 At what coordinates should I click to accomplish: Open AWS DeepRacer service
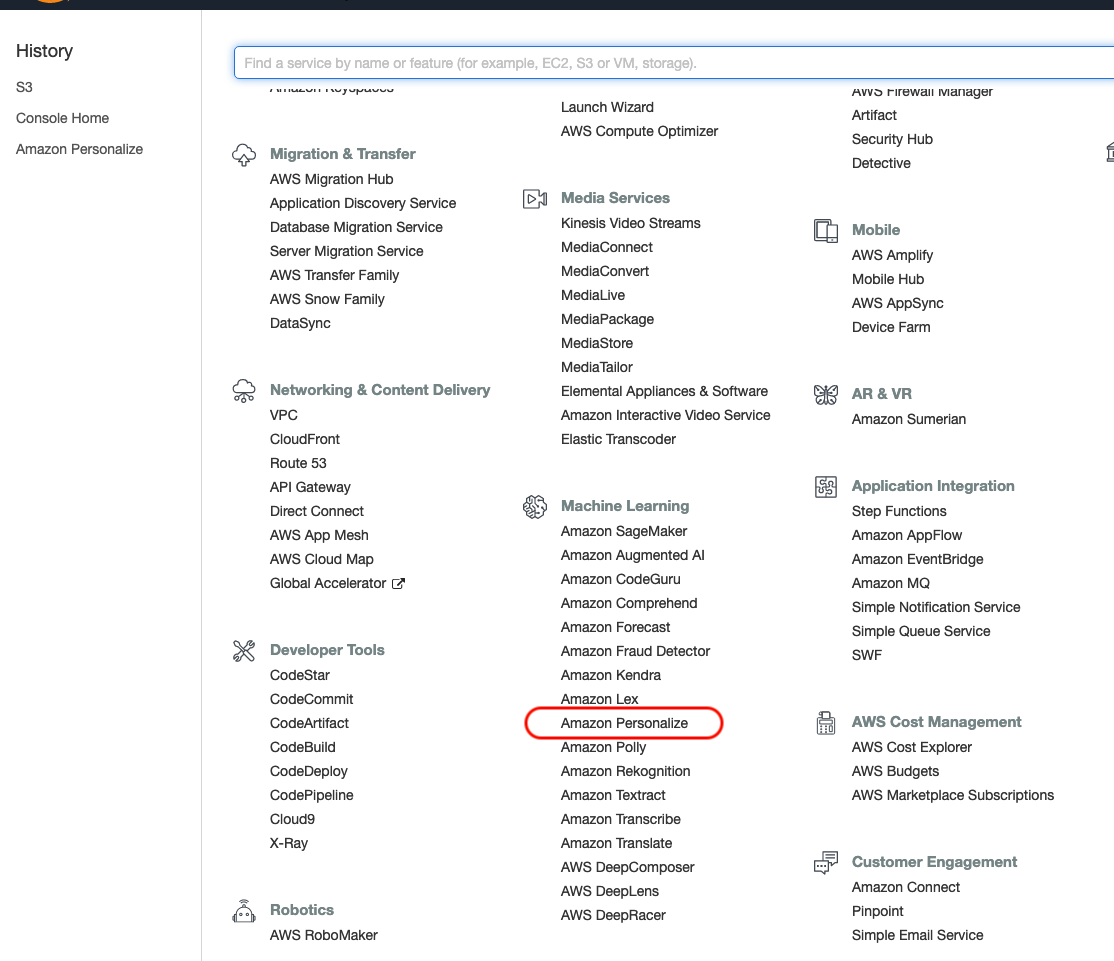[x=613, y=916]
